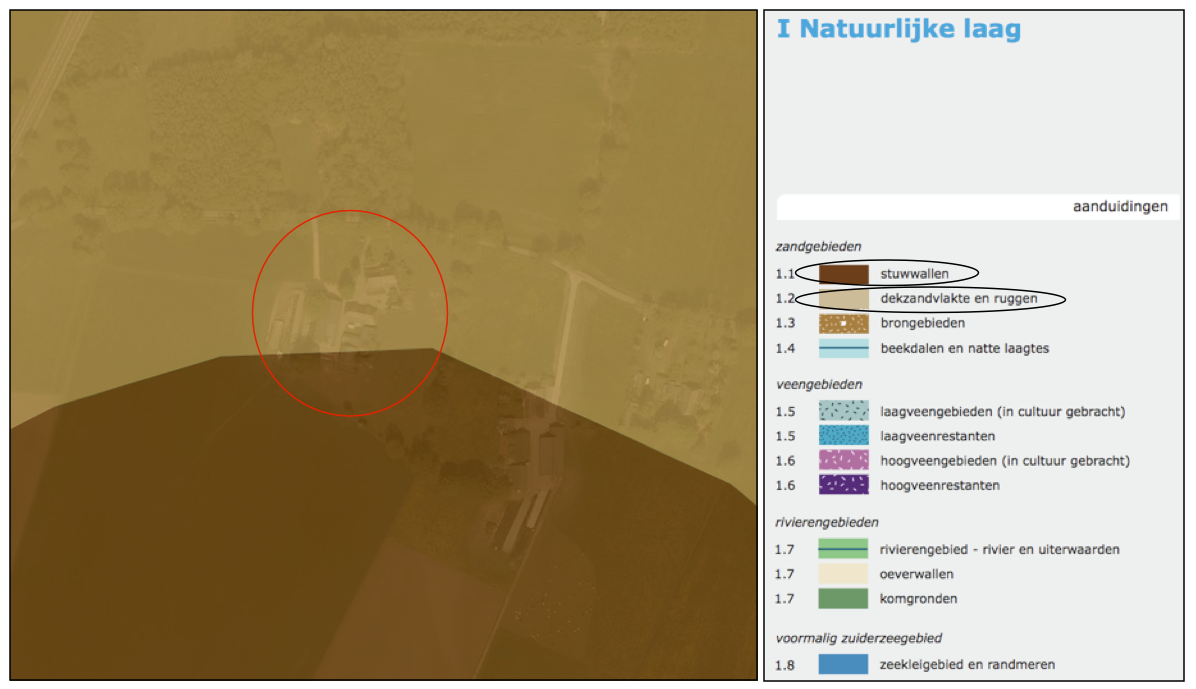This screenshot has height=689, width=1196.
Task: Select 'rivierengebied - rivier en uiterwaarden' label
Action: (x=999, y=549)
